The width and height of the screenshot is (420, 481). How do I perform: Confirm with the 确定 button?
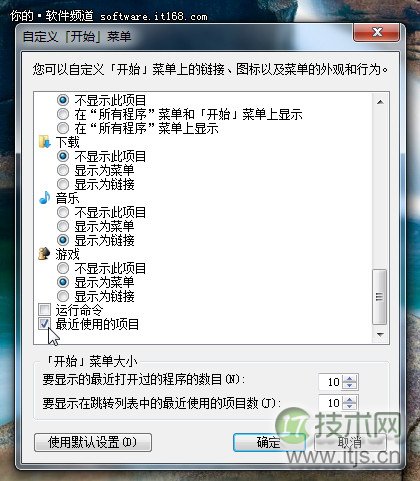click(269, 442)
